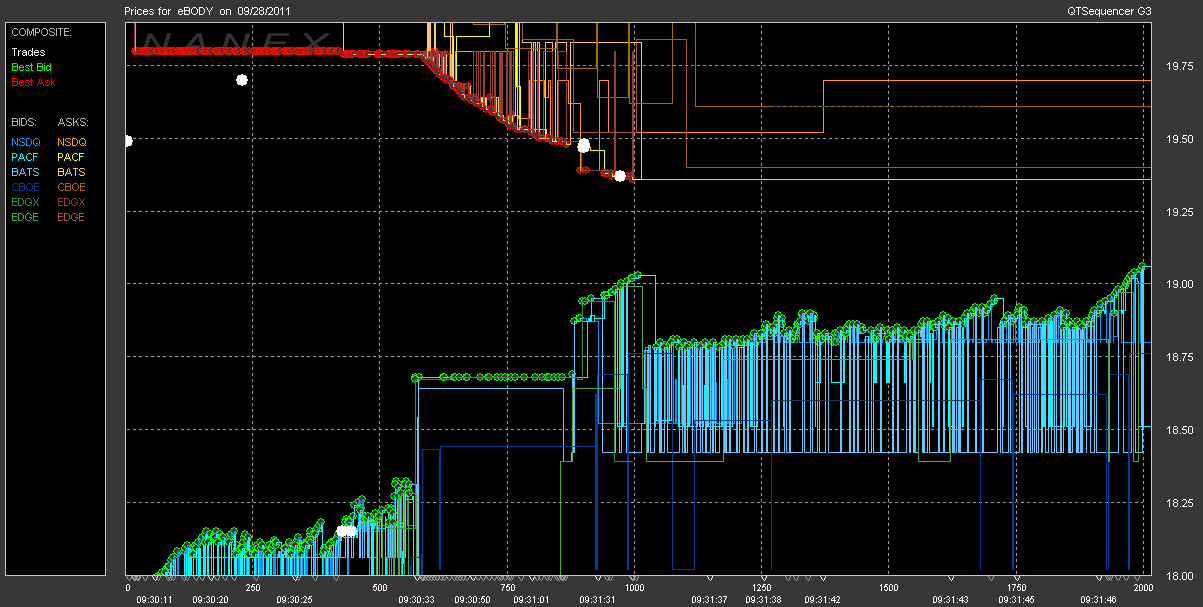Click the chart title 'Prices for eBODY on 09/28/2011'

[206, 11]
